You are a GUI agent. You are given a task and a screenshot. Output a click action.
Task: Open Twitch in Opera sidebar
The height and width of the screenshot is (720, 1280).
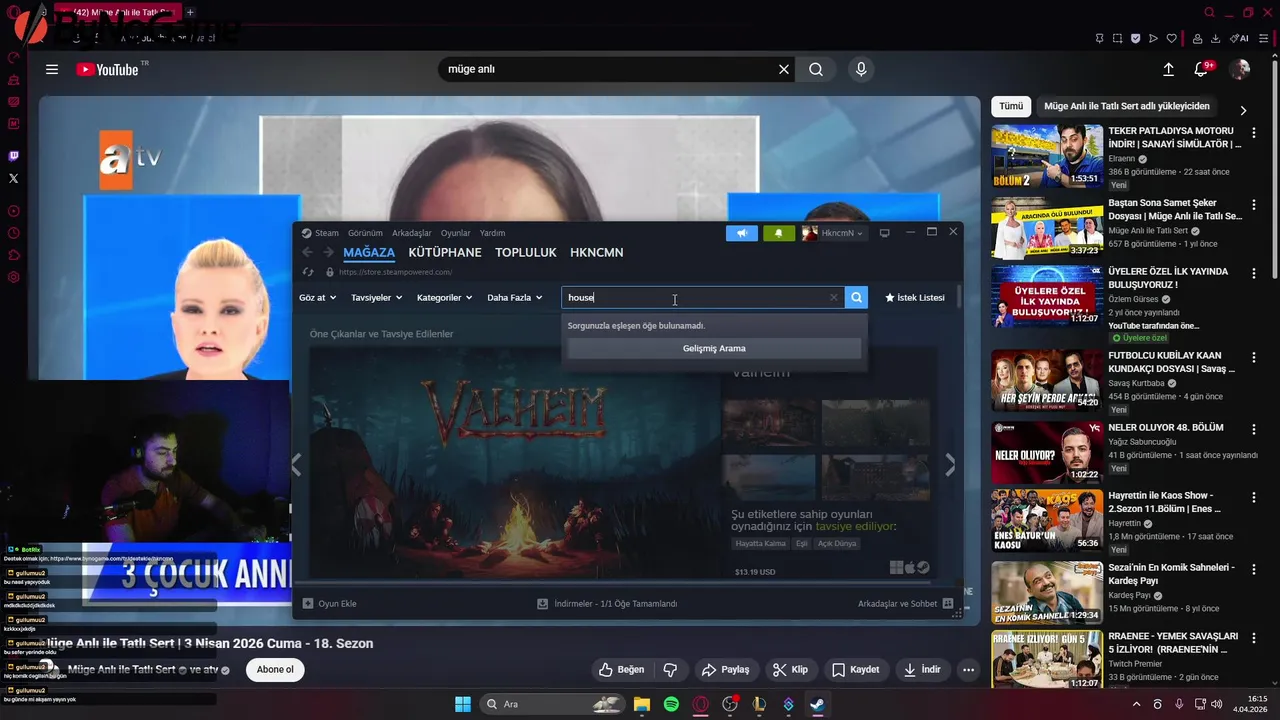tap(13, 156)
